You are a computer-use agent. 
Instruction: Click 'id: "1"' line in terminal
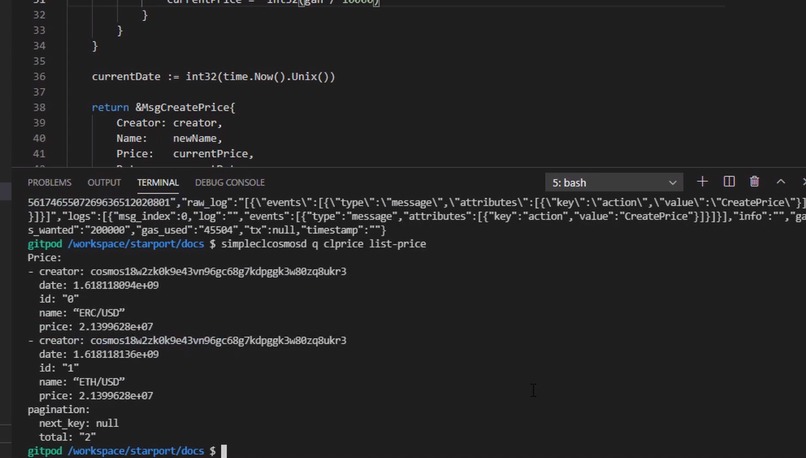59,369
